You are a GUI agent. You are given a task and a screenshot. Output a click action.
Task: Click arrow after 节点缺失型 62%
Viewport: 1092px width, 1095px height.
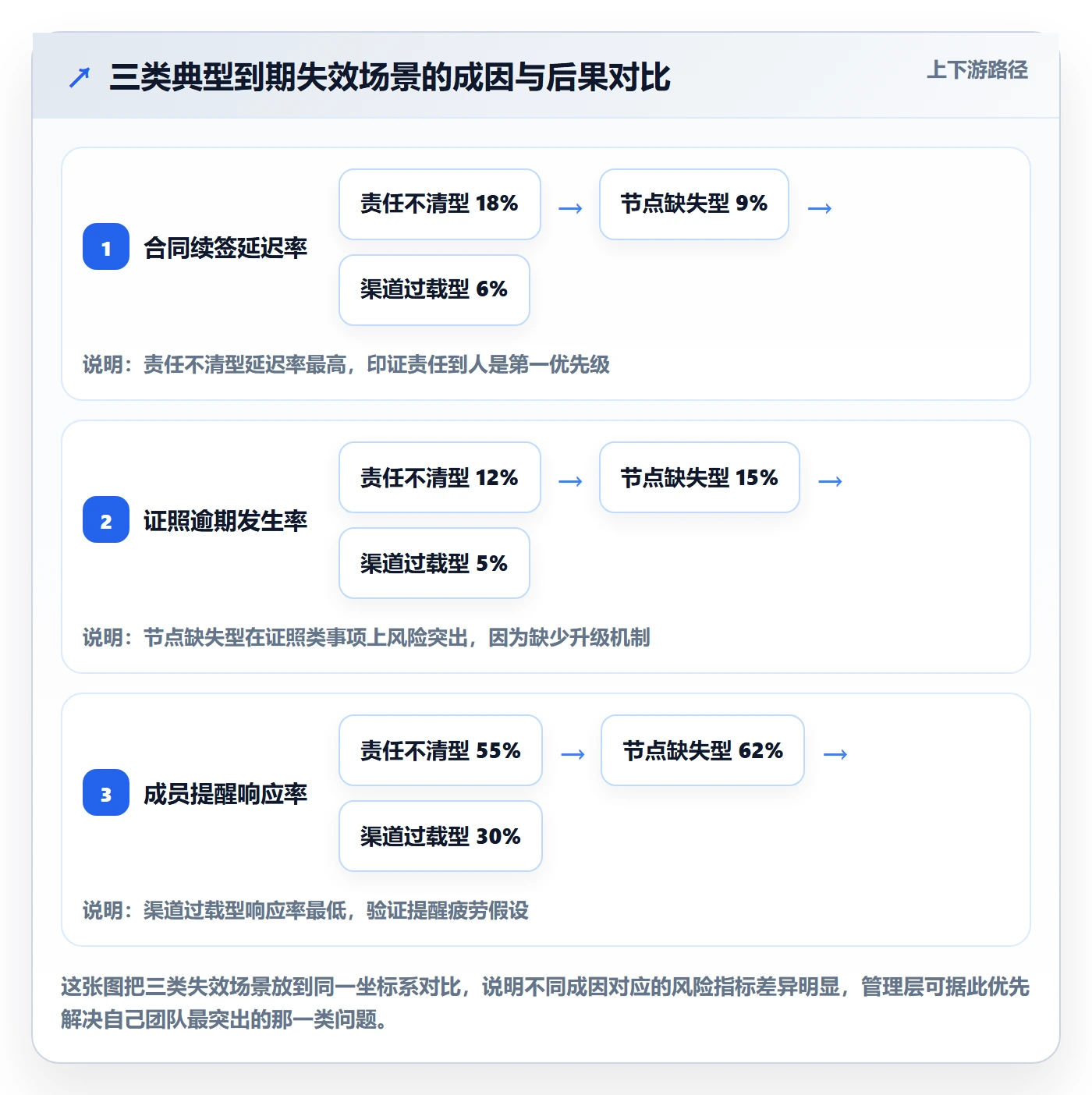click(835, 754)
